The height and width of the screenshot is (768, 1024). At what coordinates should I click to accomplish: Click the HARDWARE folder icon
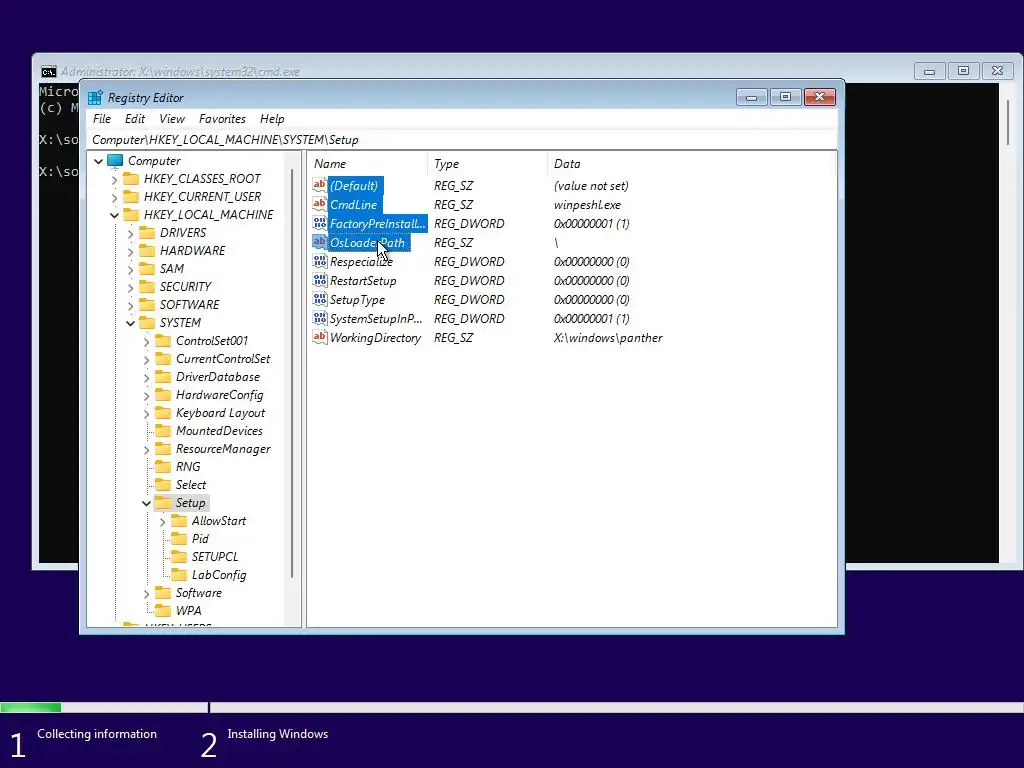pos(148,251)
